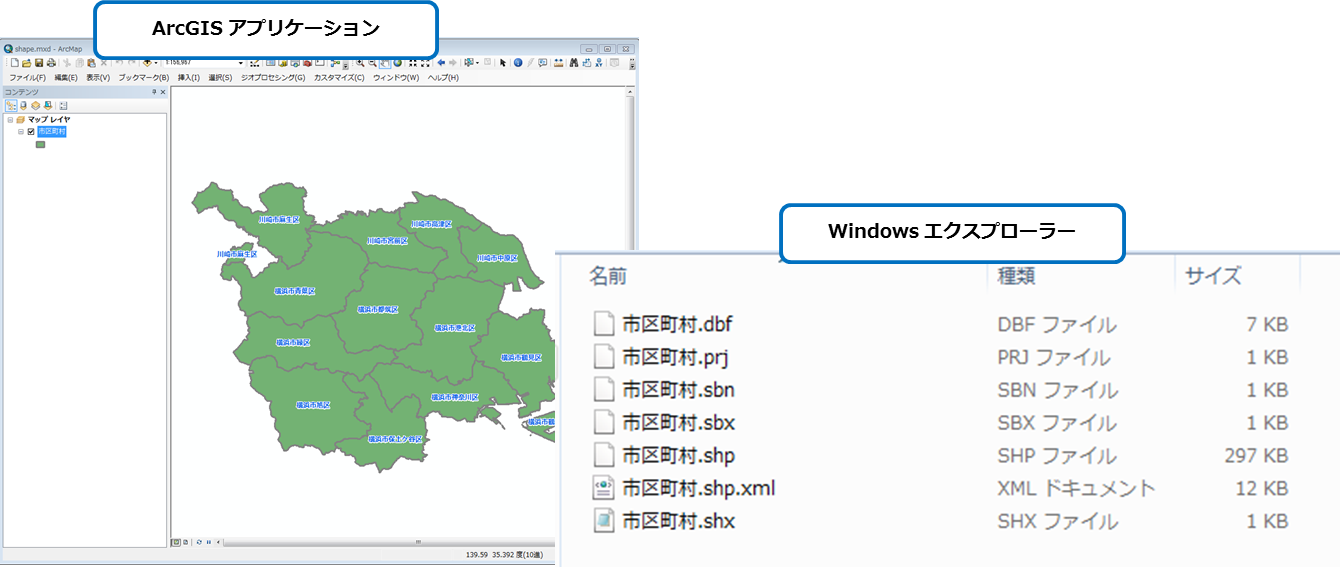The height and width of the screenshot is (567, 1340).
Task: Collapse the マップ レイヤ tree node
Action: click(x=10, y=119)
